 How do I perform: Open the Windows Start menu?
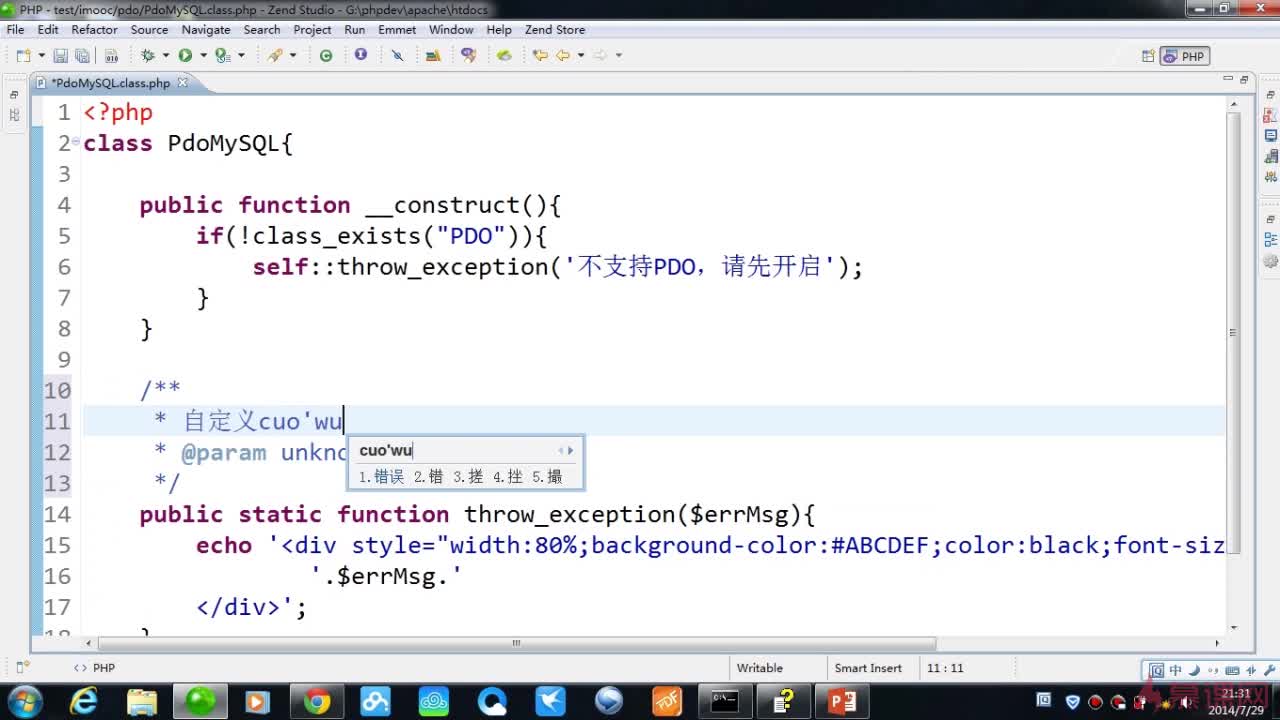[24, 702]
